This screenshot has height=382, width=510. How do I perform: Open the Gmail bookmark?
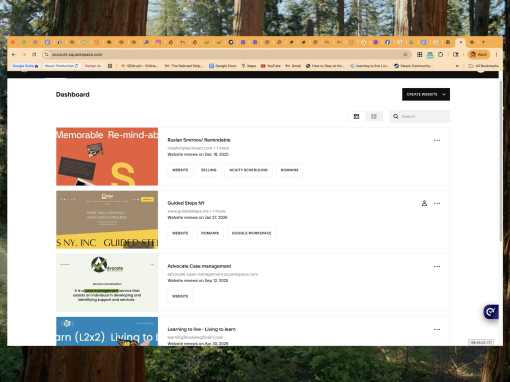293,66
